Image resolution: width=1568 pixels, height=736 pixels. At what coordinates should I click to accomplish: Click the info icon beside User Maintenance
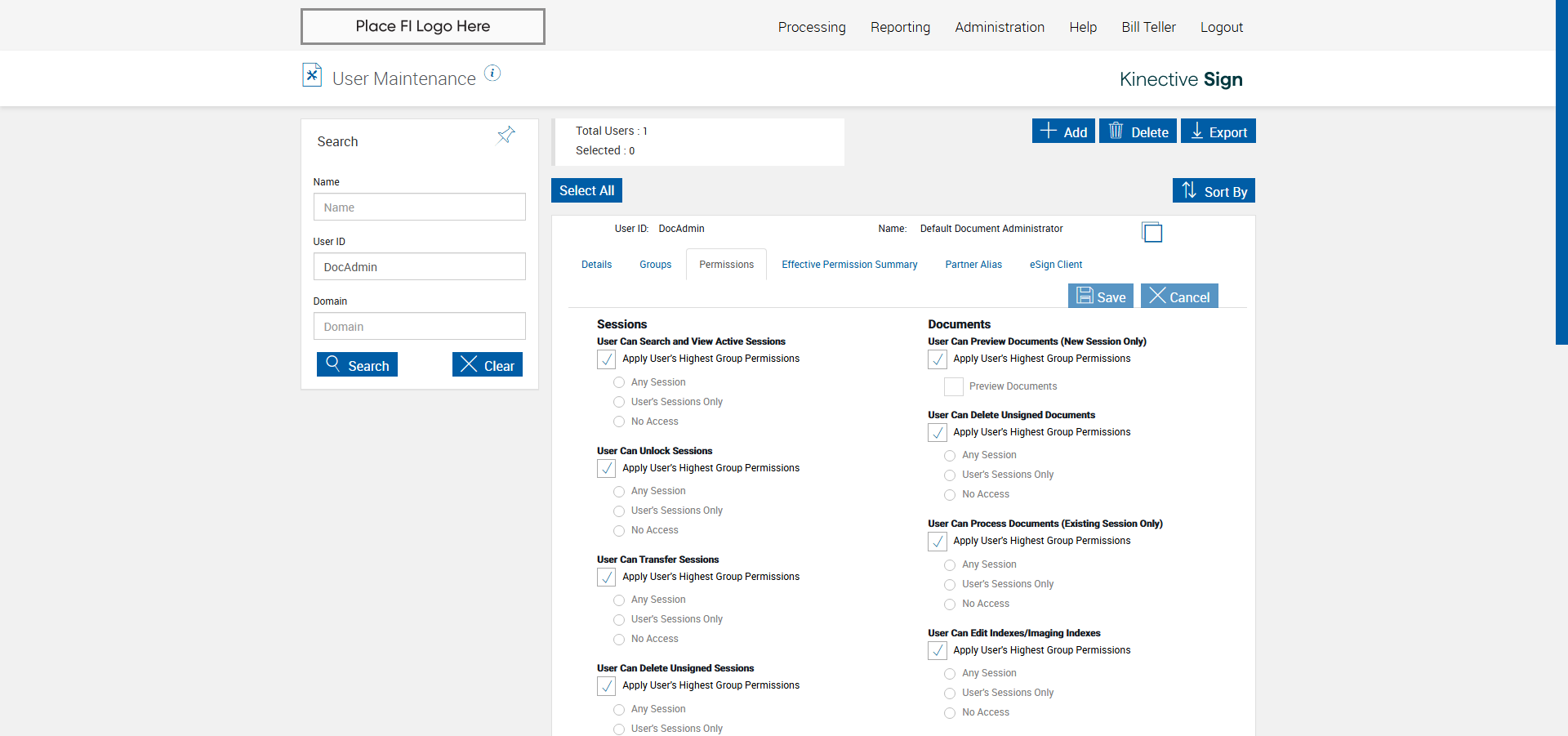coord(492,74)
